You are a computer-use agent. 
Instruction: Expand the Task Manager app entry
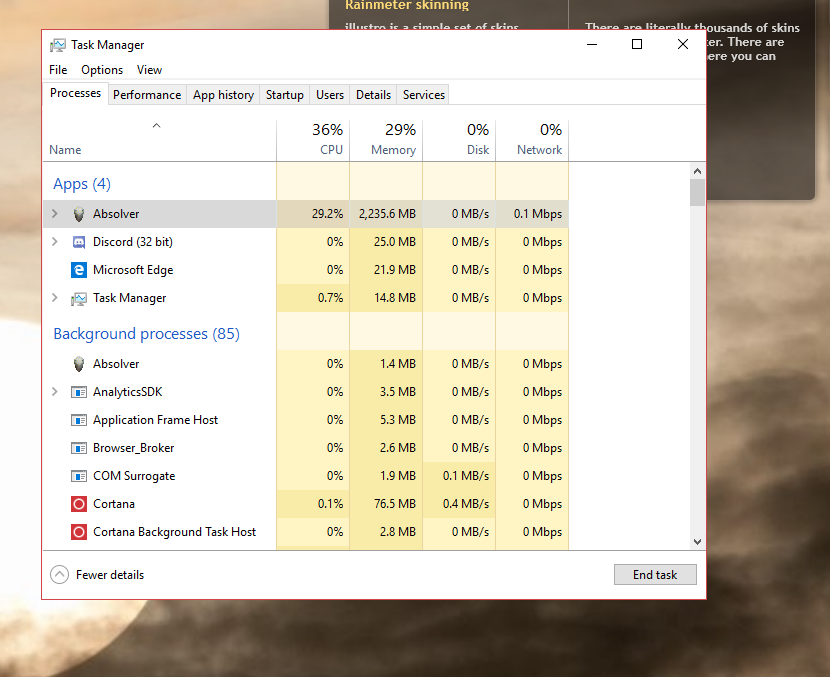[x=55, y=297]
